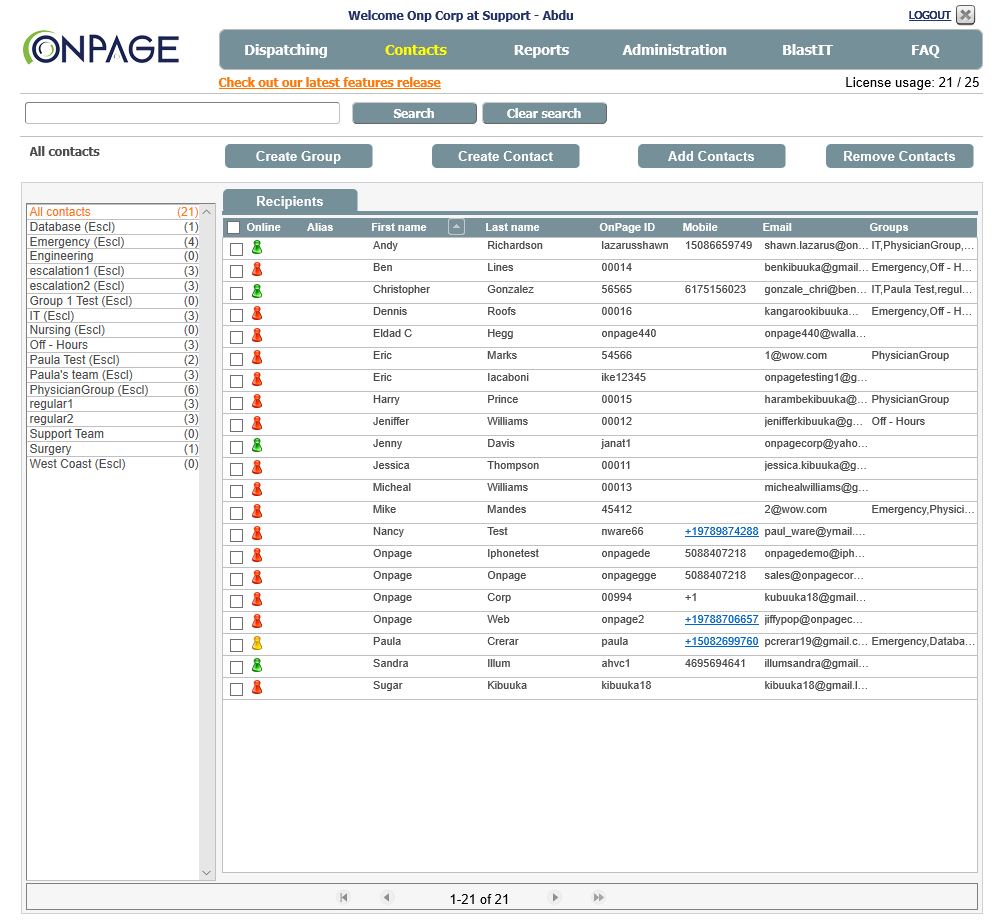
Task: Switch to the Recipients tab
Action: coord(290,201)
